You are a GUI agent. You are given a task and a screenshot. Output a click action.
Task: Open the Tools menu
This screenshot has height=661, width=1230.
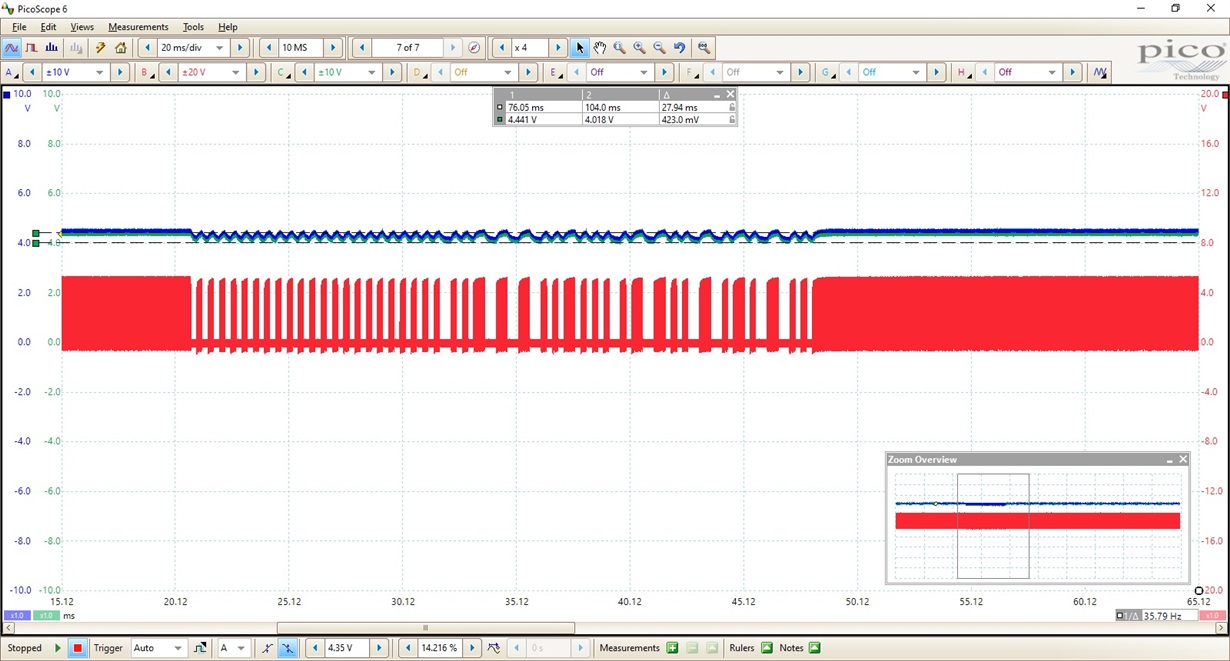coord(193,27)
